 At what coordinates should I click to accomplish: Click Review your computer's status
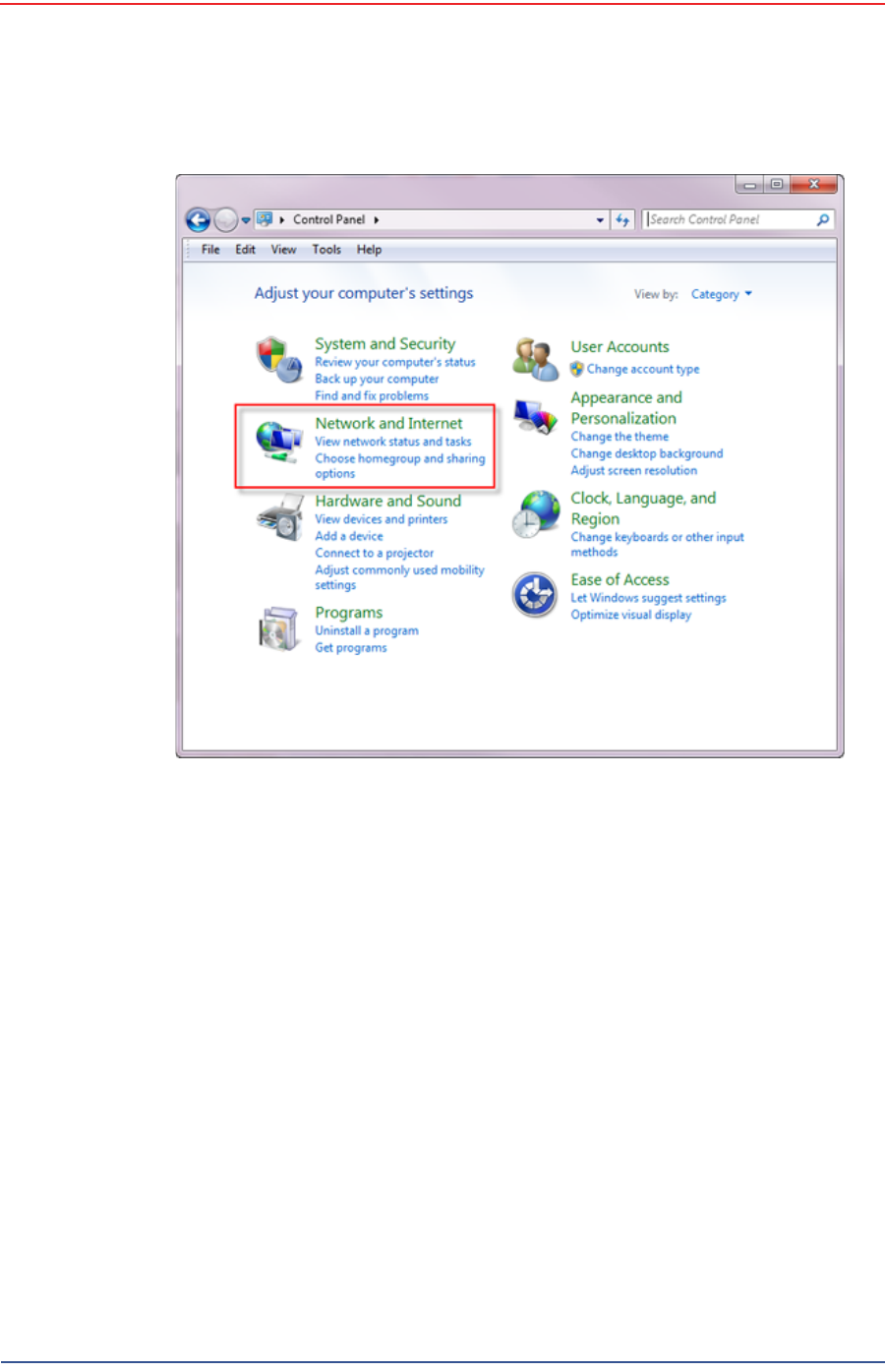[x=394, y=362]
